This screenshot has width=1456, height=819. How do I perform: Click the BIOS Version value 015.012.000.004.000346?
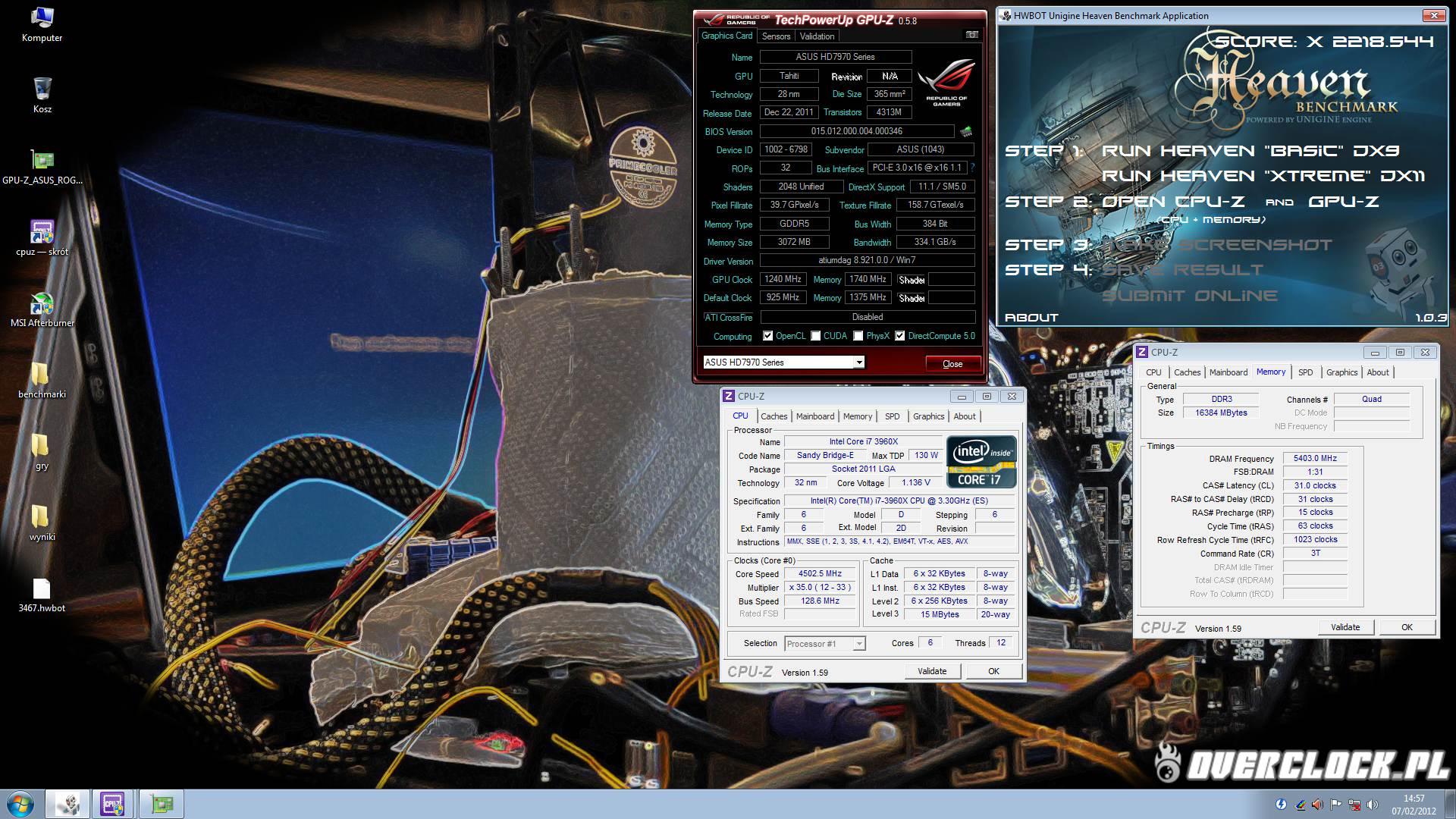(x=857, y=131)
